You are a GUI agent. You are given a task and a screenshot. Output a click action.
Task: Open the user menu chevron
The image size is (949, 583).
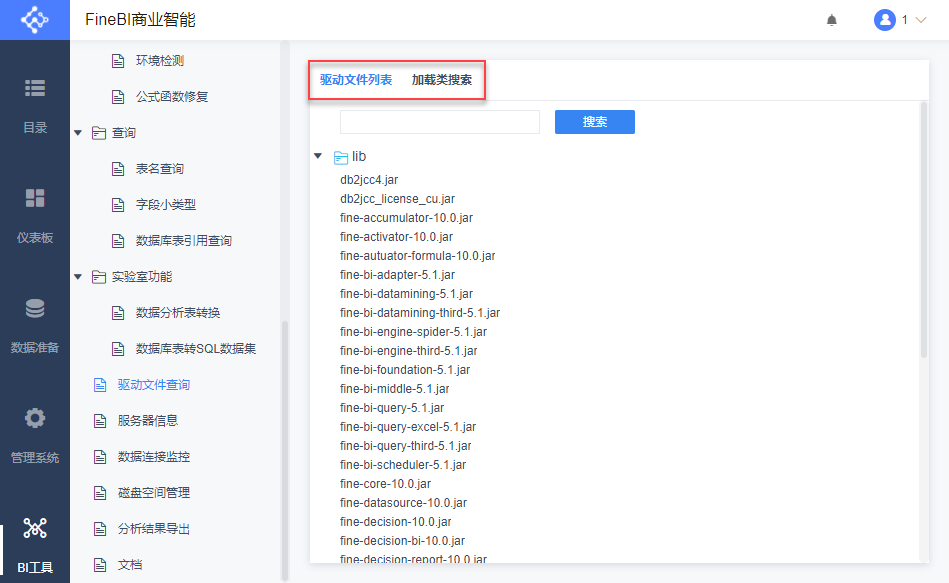tap(921, 20)
